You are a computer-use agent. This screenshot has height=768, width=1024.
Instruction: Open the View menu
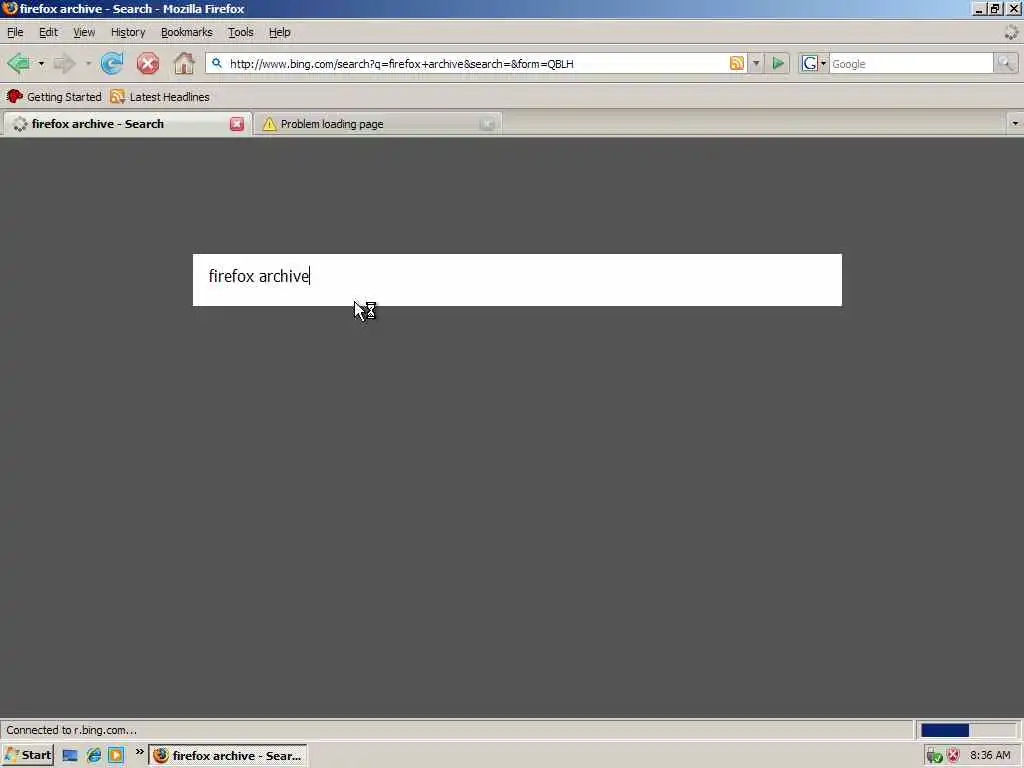(84, 32)
